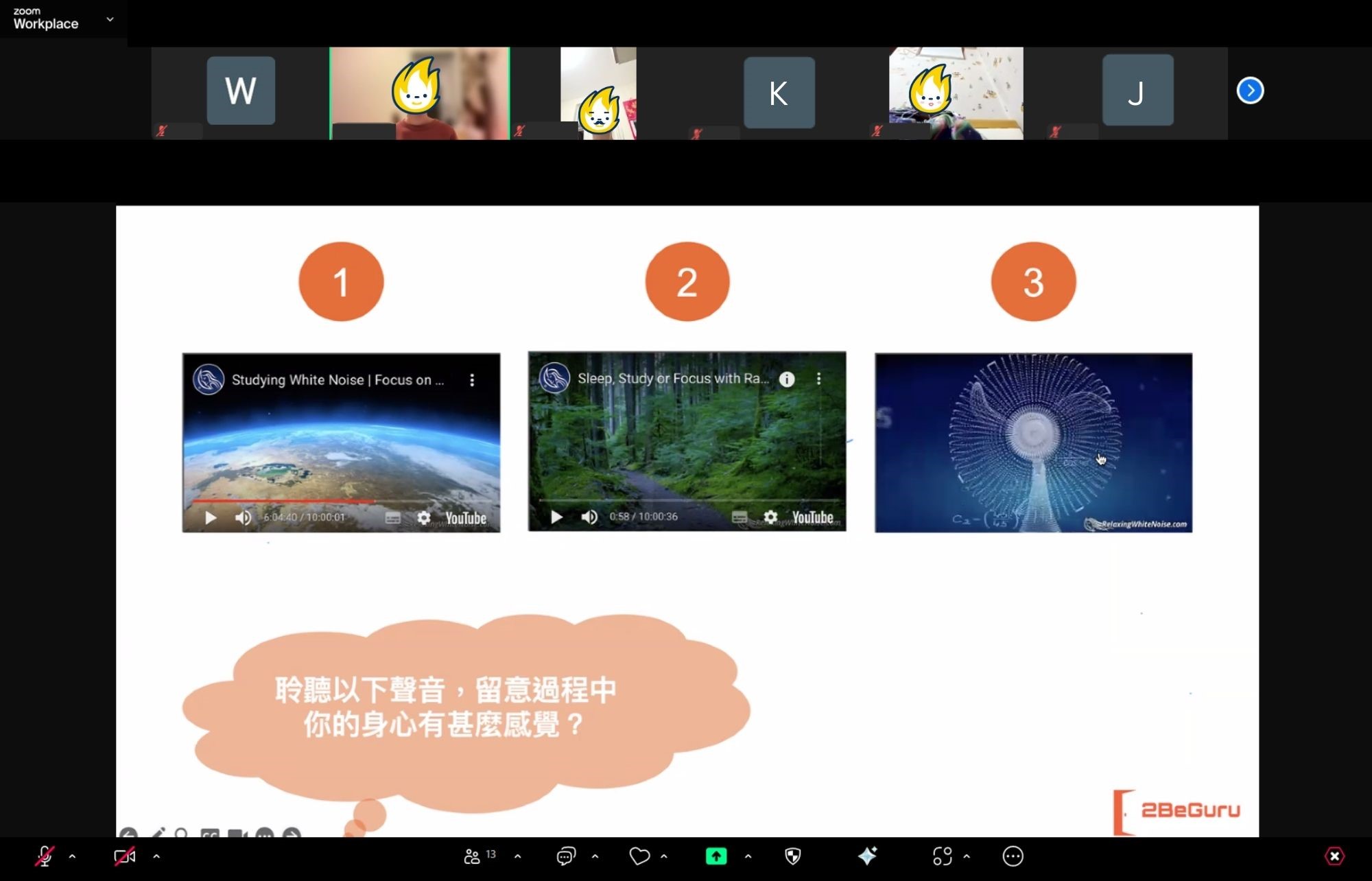Image resolution: width=1372 pixels, height=881 pixels.
Task: Expand share screen options arrow
Action: tap(748, 856)
